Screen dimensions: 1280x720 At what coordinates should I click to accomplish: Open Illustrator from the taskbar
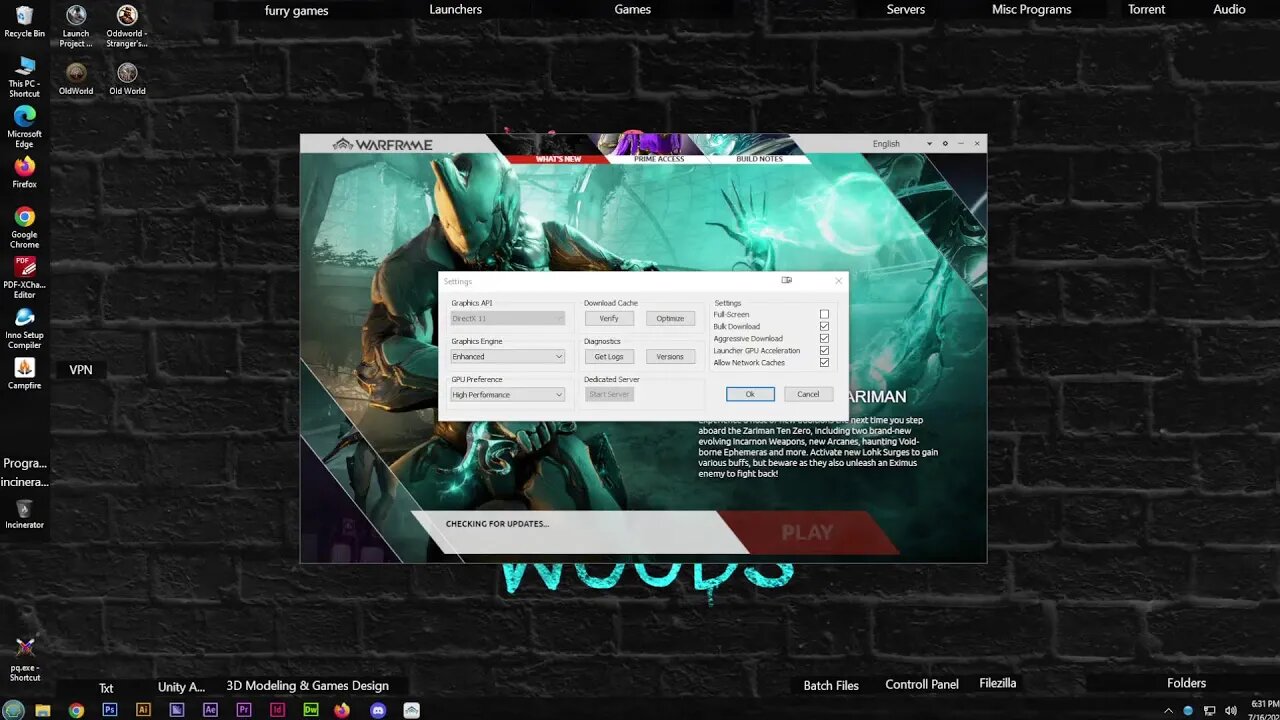(x=143, y=710)
